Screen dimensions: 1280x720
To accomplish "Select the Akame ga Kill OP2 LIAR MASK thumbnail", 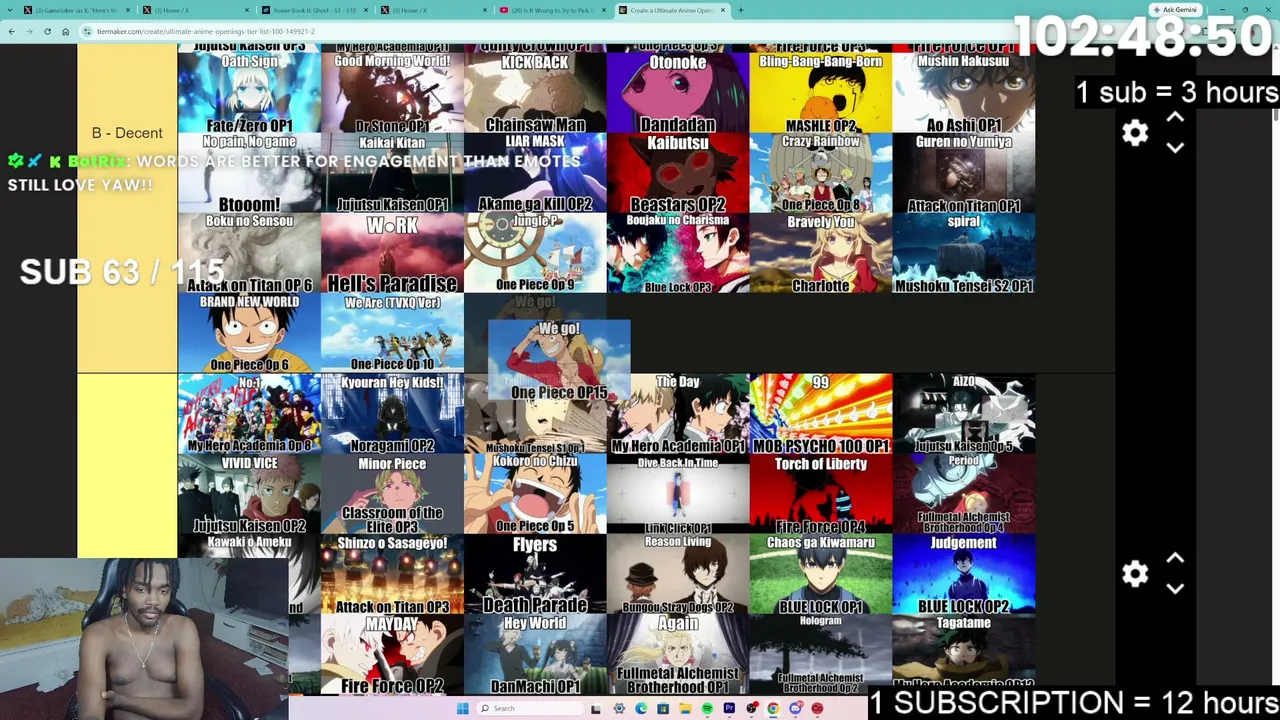I will [x=535, y=173].
